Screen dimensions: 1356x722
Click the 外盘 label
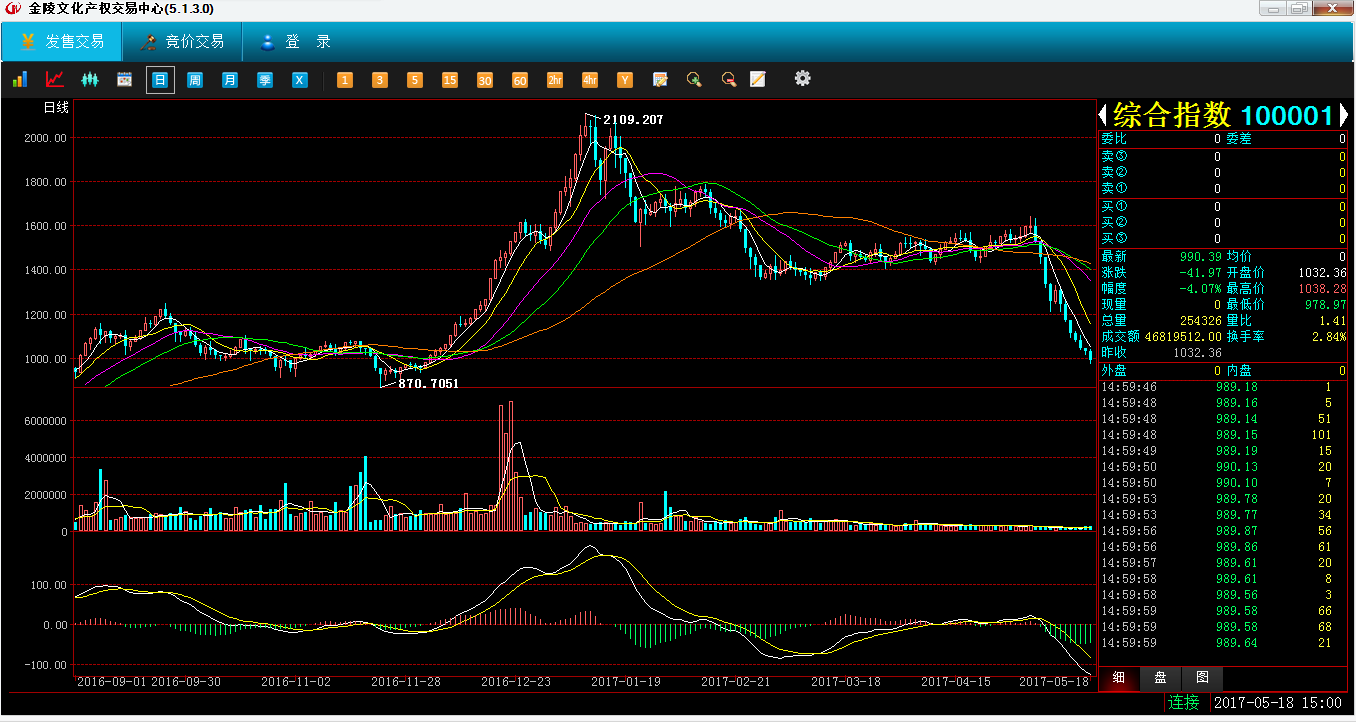coord(1114,371)
